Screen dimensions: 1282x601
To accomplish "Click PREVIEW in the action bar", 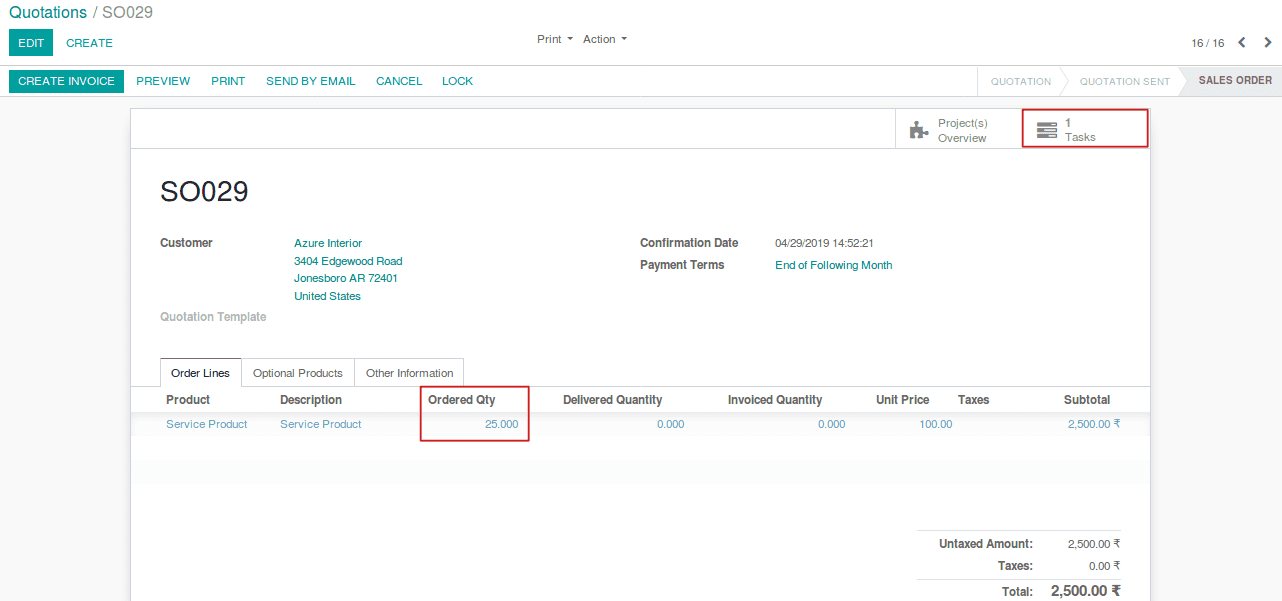I will tap(163, 81).
